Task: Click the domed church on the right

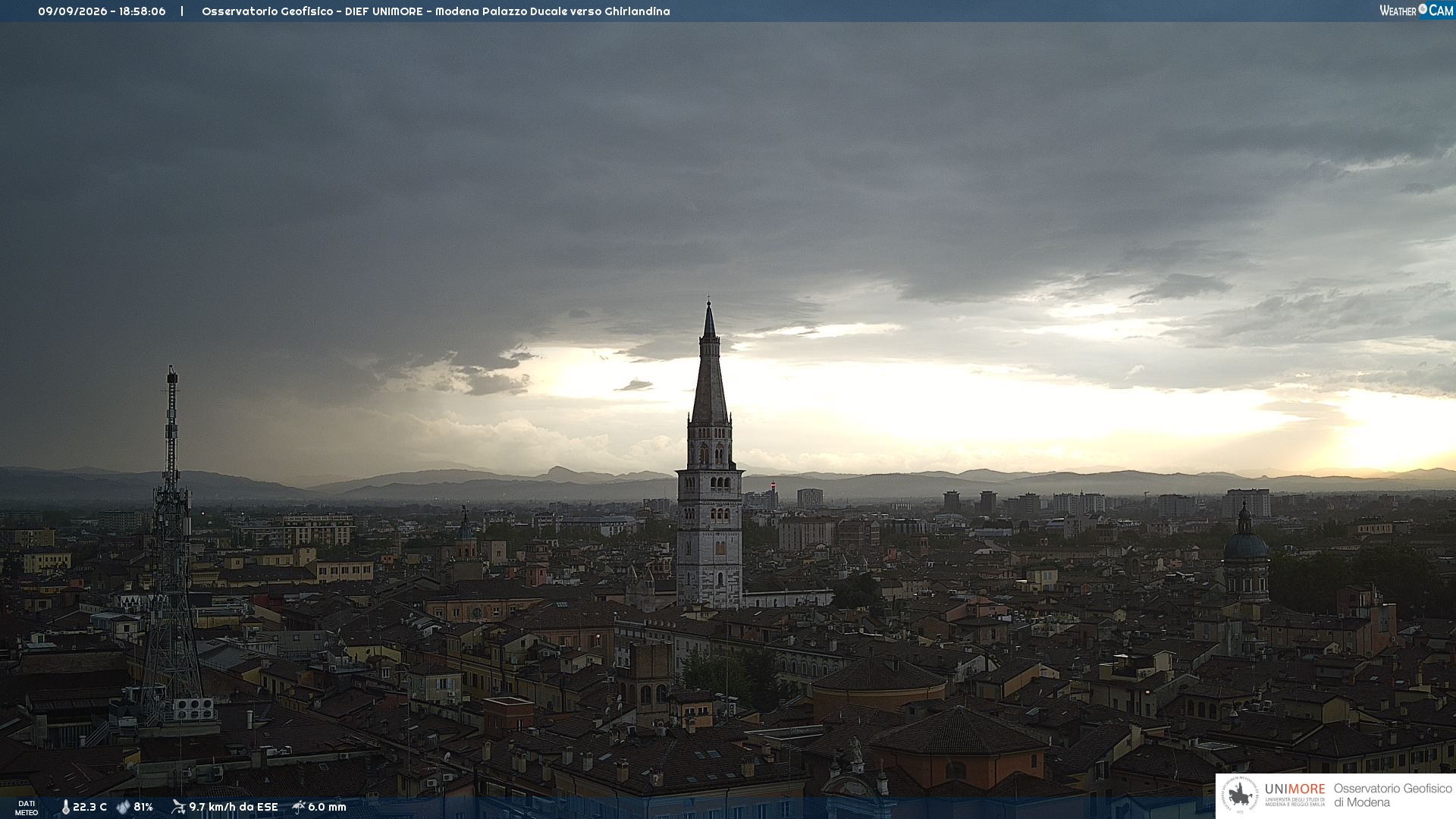Action: [x=1245, y=554]
